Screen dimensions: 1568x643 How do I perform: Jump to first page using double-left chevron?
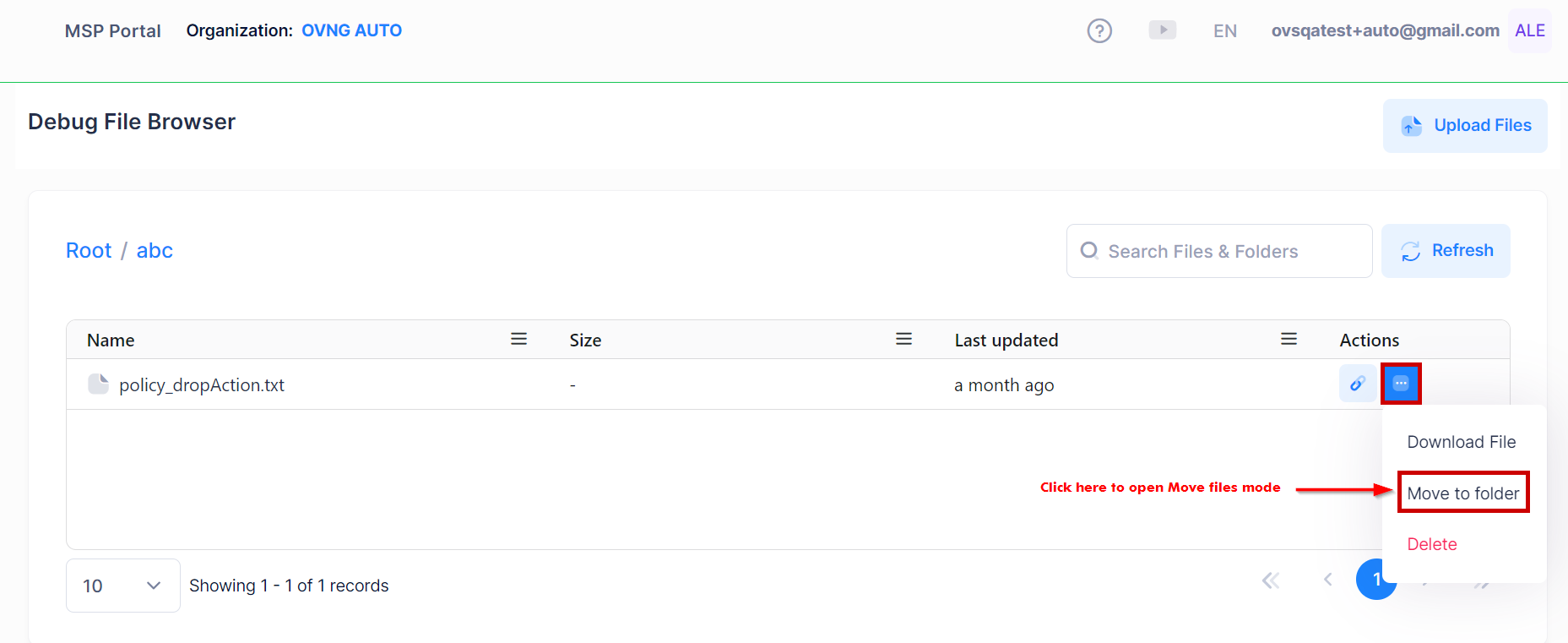1271,580
